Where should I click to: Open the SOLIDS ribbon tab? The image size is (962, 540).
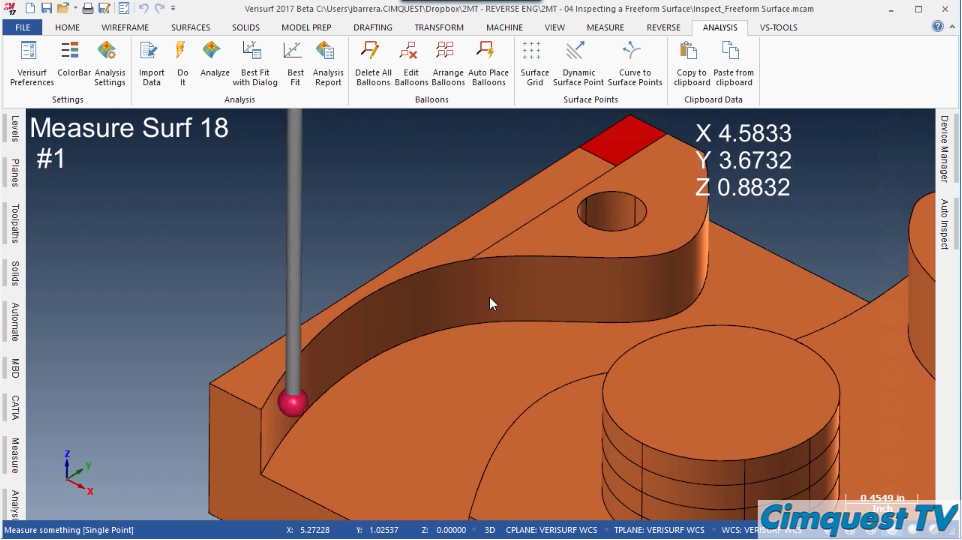coord(245,27)
